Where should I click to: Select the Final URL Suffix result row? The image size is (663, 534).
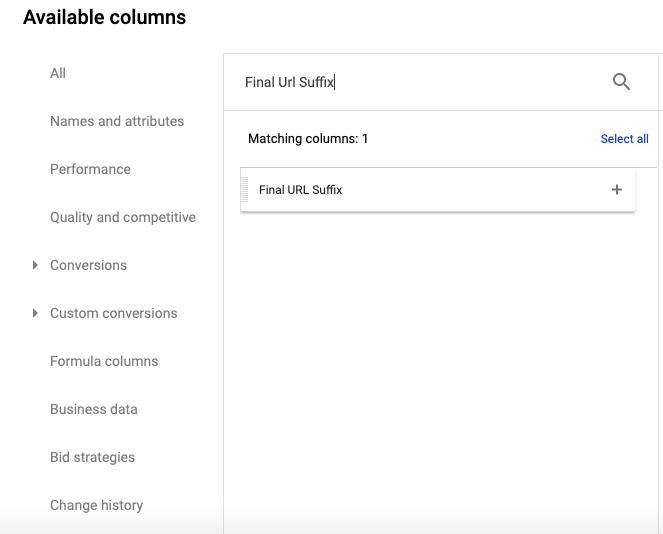coord(438,190)
